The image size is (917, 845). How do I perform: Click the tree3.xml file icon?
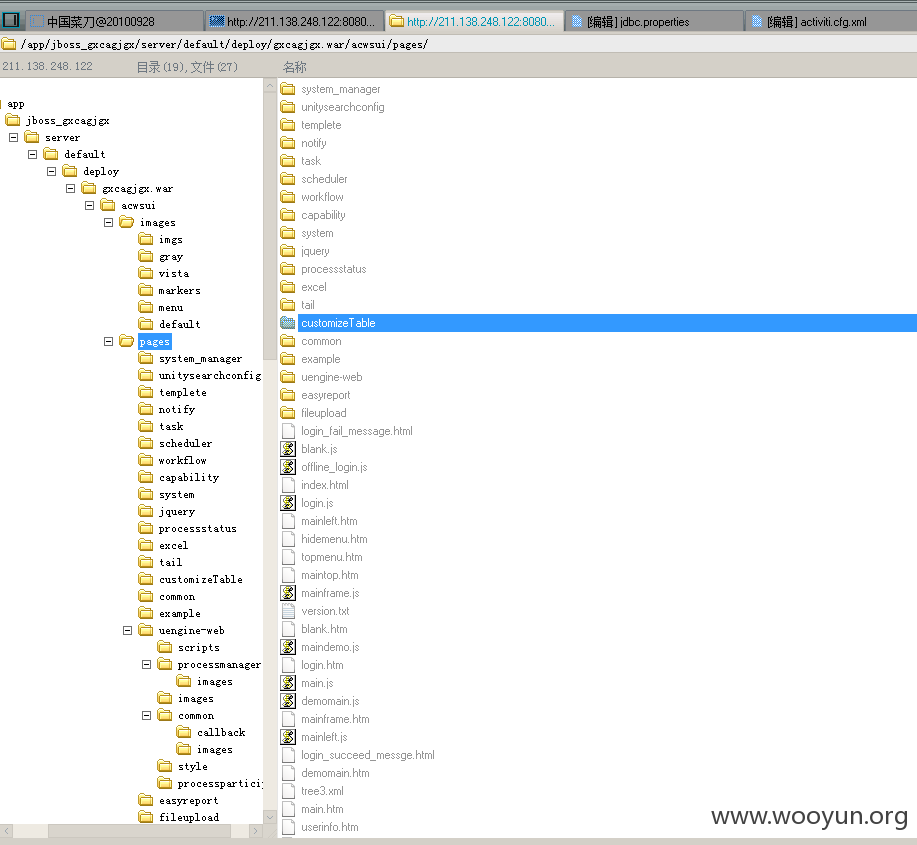coord(288,791)
